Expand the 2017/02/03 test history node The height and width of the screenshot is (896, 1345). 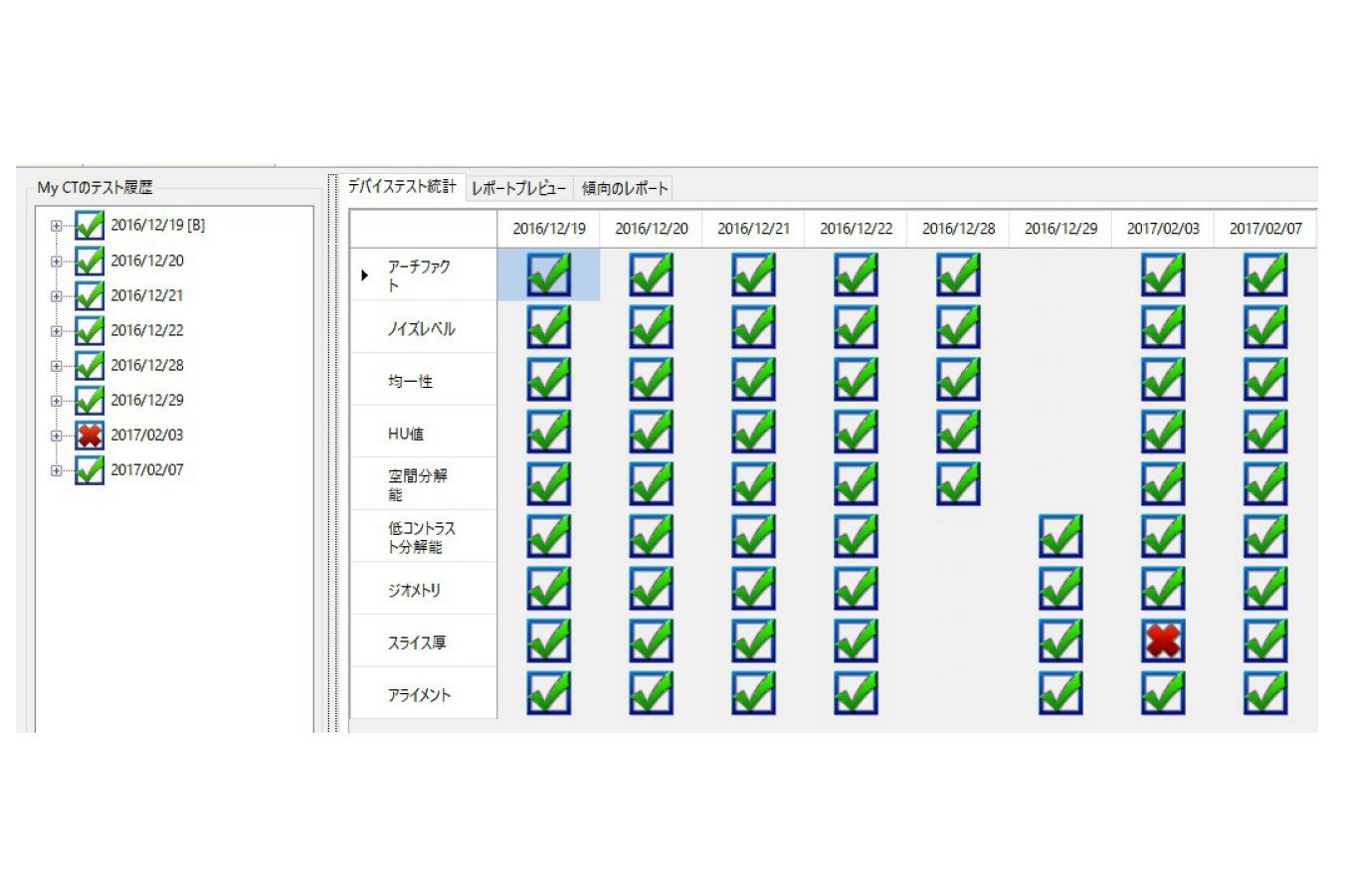[57, 436]
